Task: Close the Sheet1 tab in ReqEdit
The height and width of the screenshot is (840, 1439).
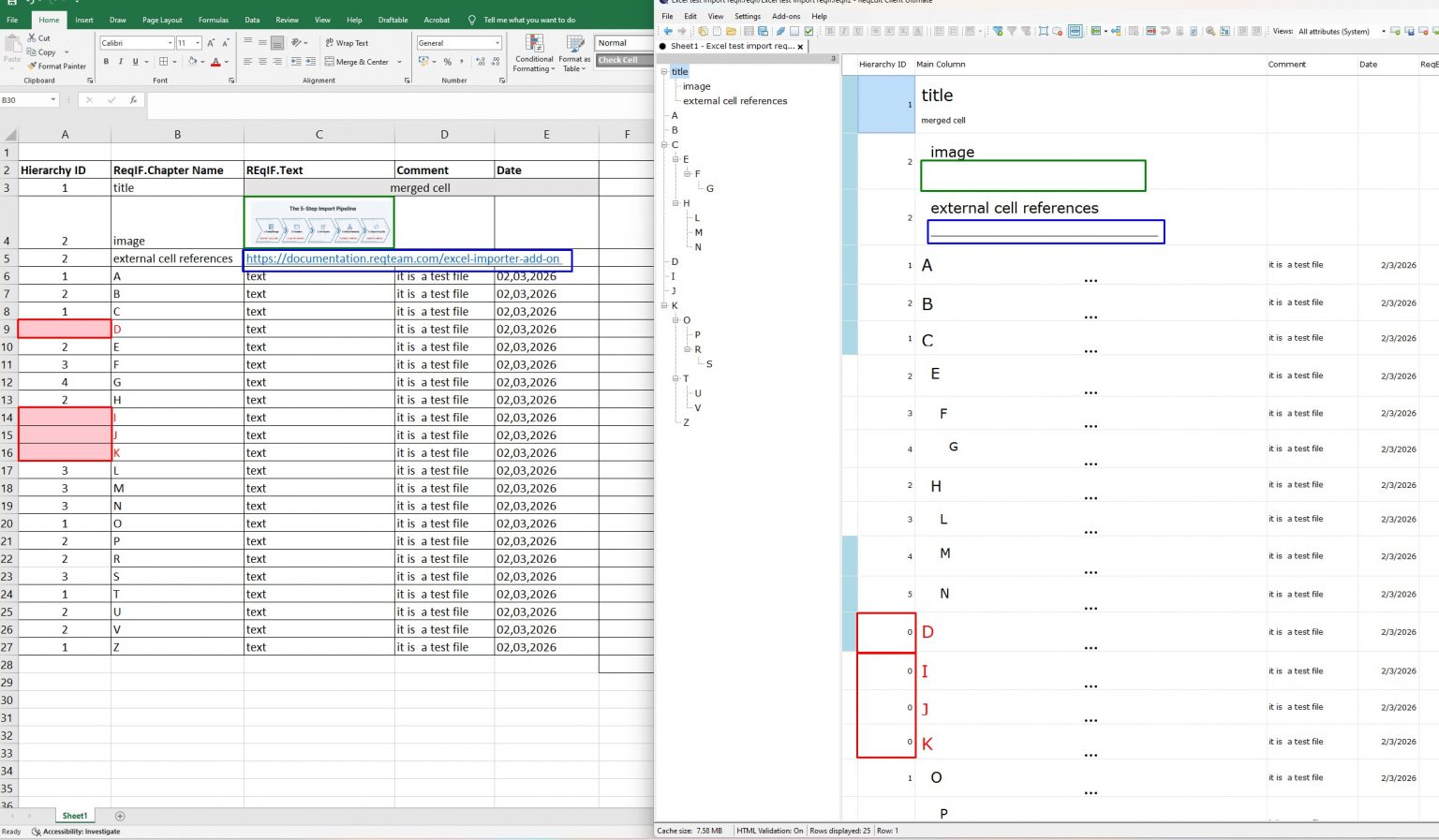Action: [x=800, y=47]
